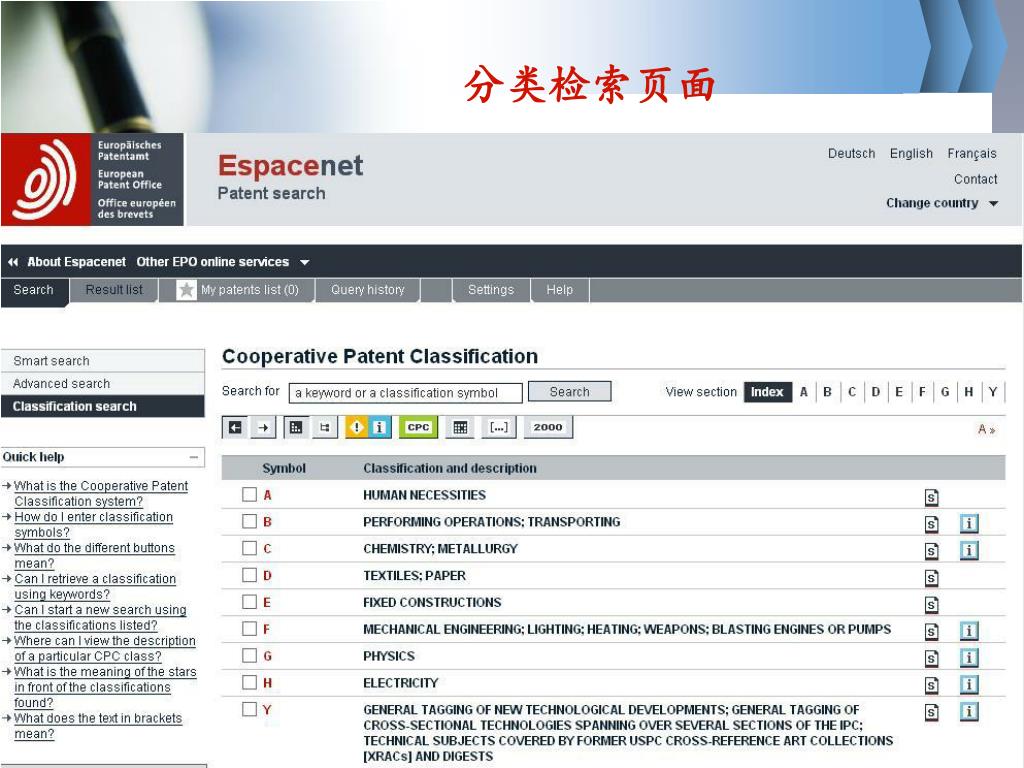Switch language to Deutsch
The image size is (1024, 768).
(852, 153)
